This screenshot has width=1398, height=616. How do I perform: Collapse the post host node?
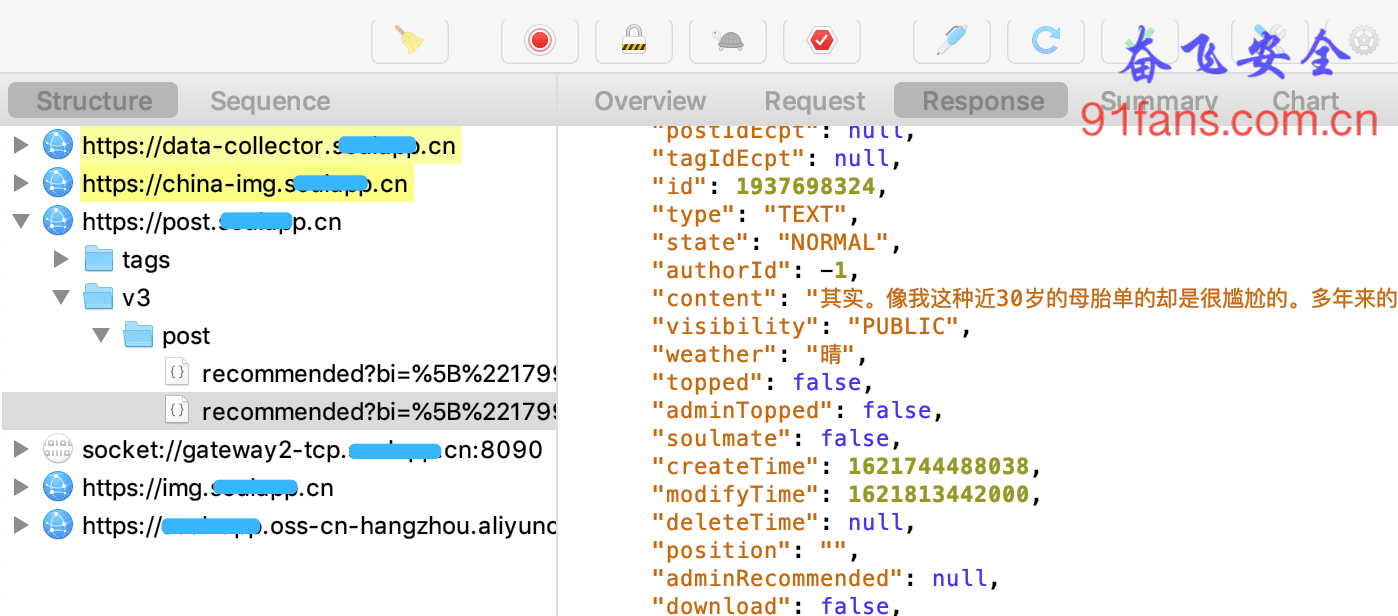pos(21,222)
